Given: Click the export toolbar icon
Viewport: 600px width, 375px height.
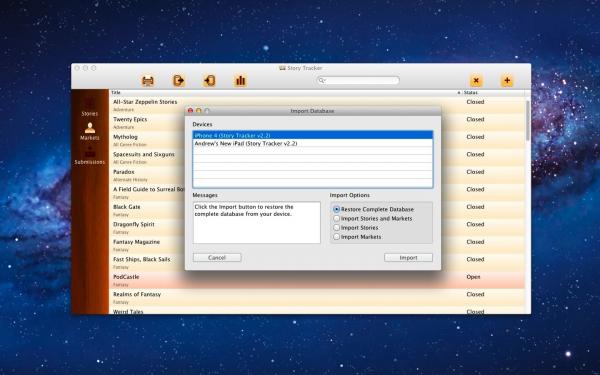Looking at the screenshot, I should pos(179,81).
